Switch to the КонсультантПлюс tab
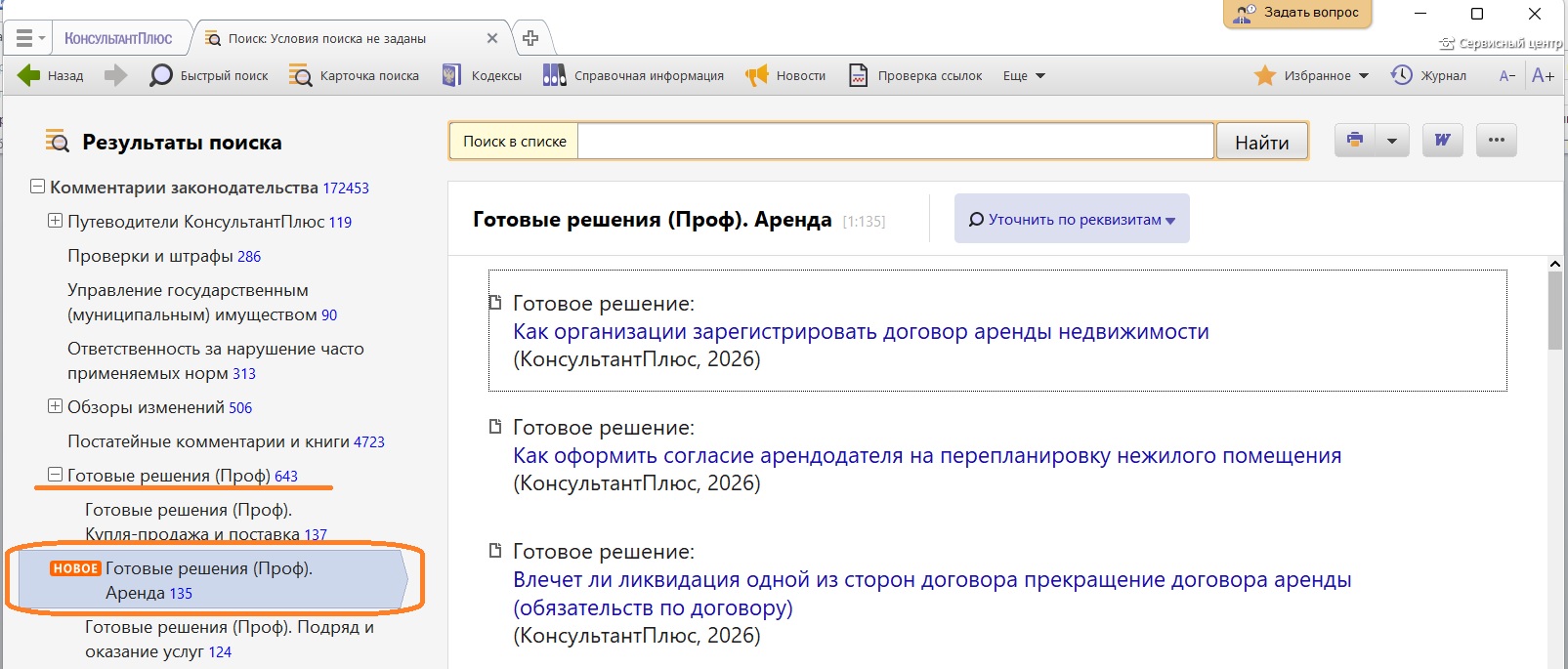 [118, 38]
